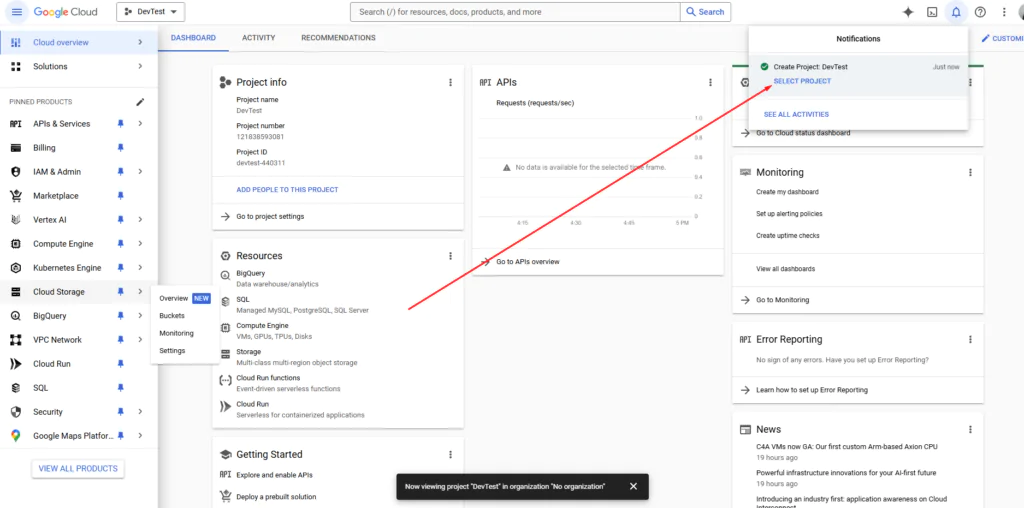Image resolution: width=1024 pixels, height=508 pixels.
Task: Click See All Activities link
Action: [796, 114]
